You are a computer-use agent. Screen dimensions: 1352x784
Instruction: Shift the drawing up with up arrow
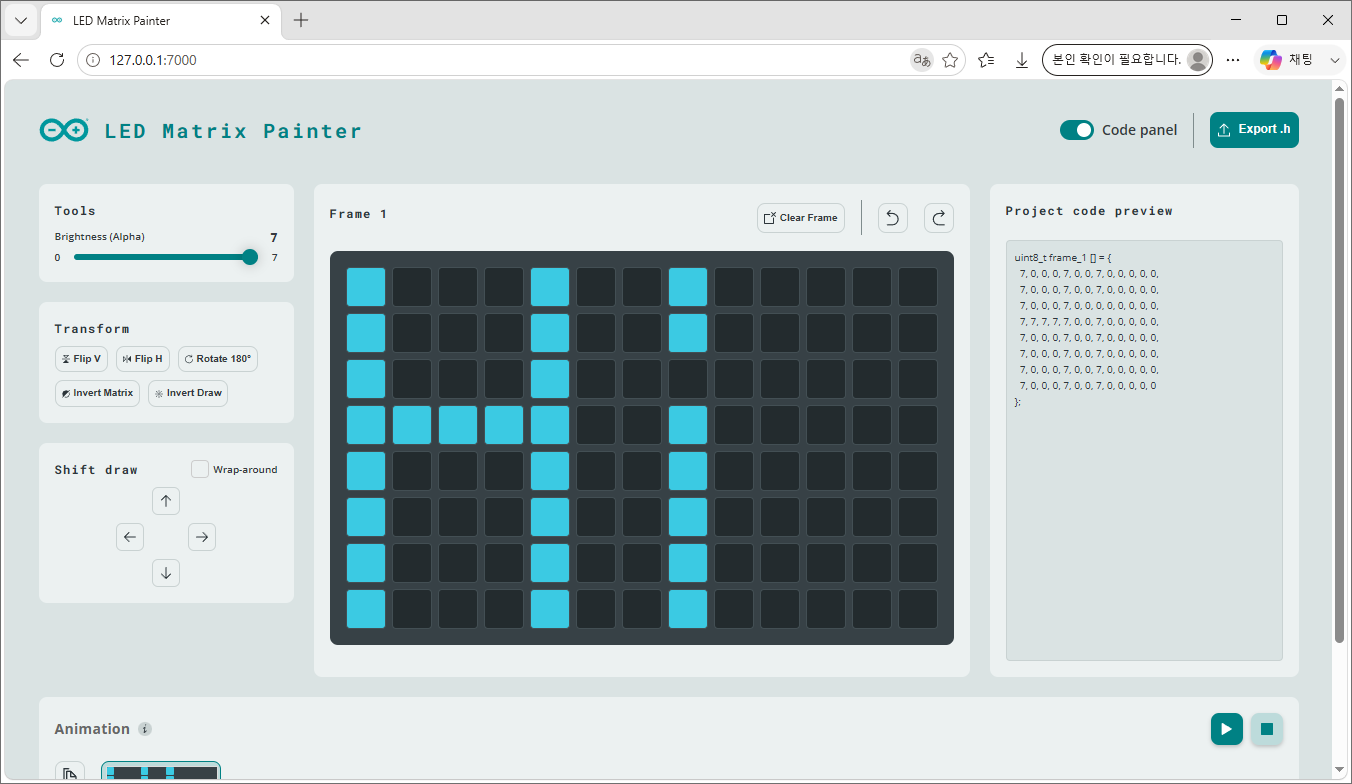click(x=166, y=501)
